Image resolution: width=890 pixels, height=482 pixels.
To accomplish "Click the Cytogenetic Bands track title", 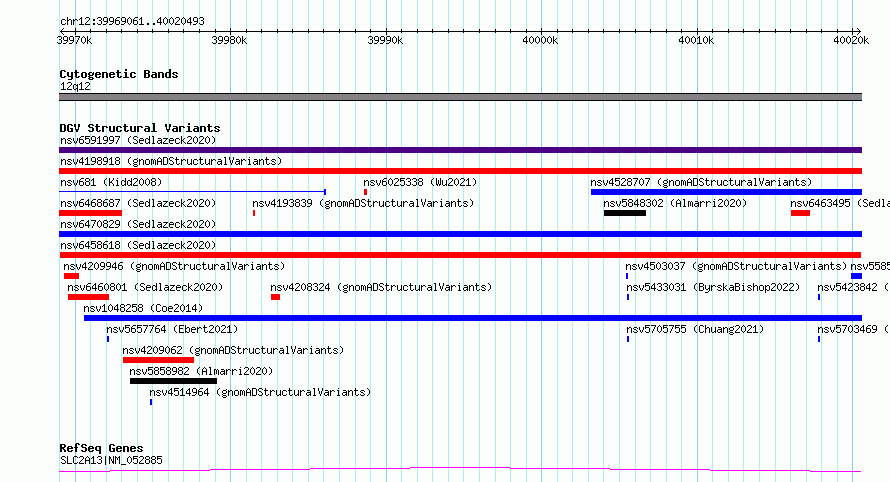I will point(119,74).
